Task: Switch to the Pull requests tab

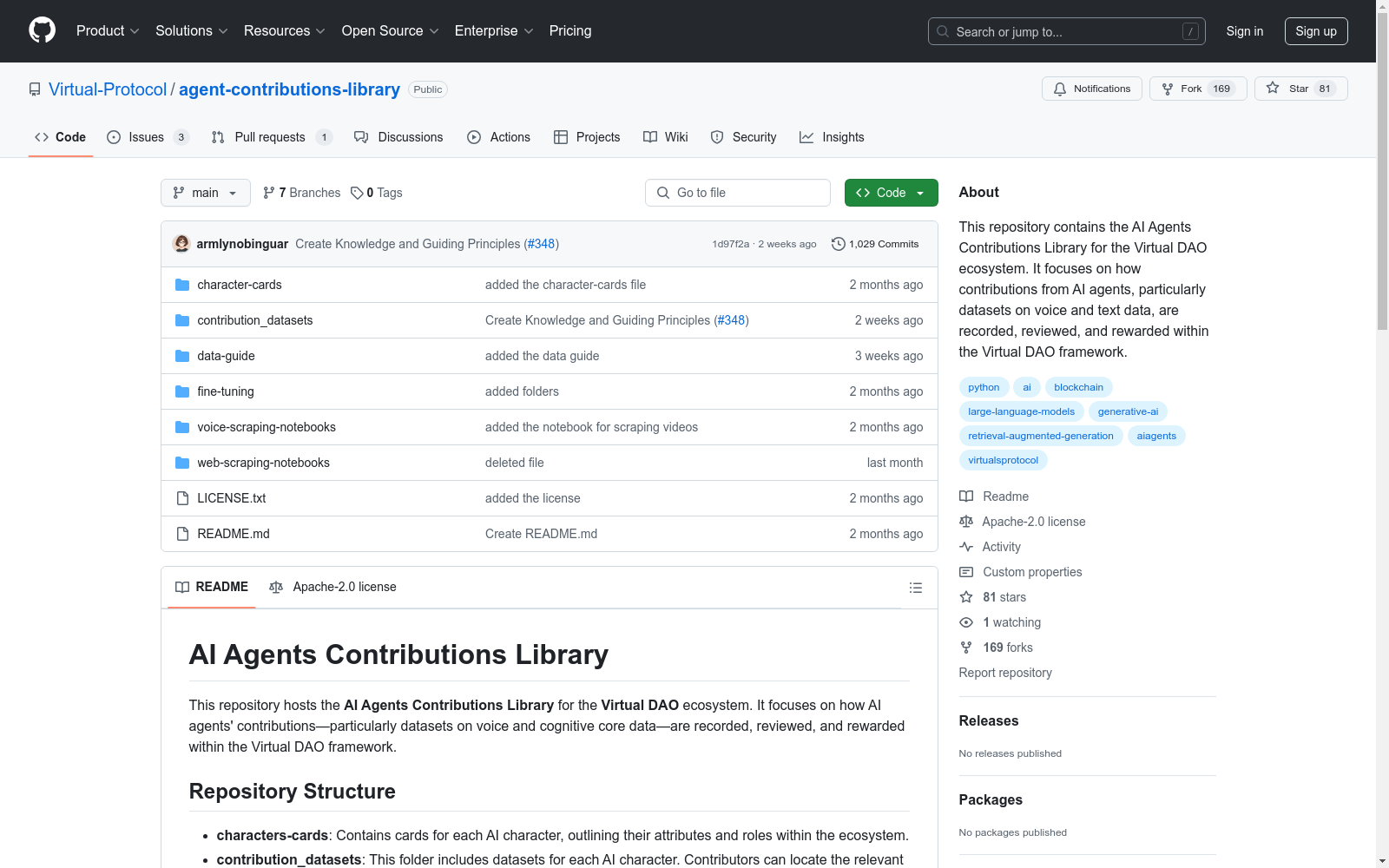Action: [x=272, y=137]
